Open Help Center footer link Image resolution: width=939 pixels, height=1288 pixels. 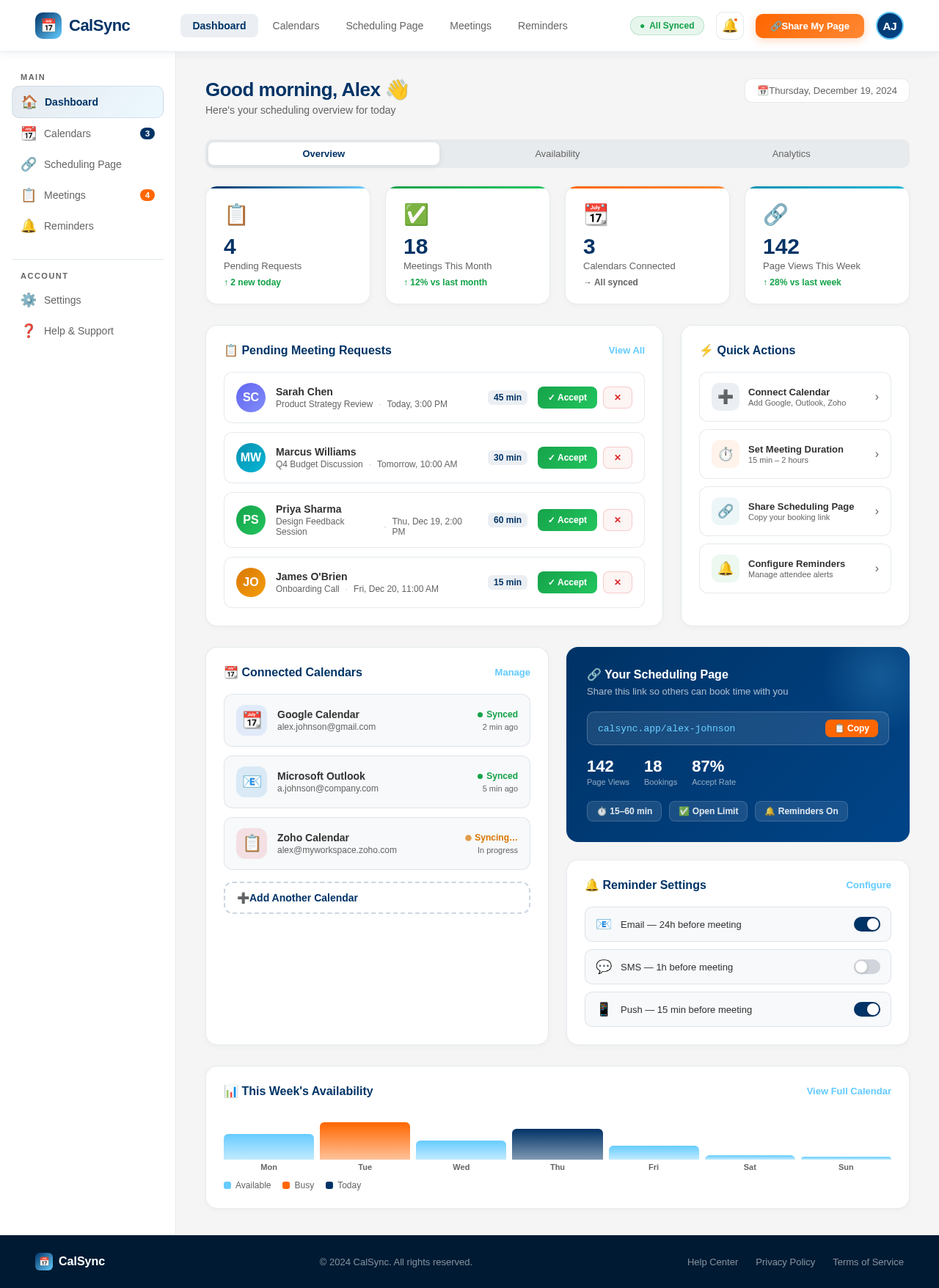pos(712,1262)
